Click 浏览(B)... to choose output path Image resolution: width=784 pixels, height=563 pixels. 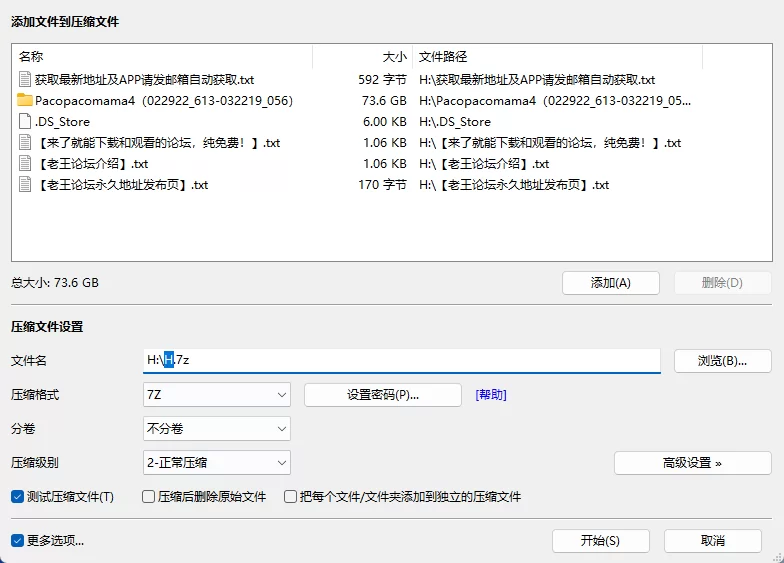pyautogui.click(x=722, y=361)
